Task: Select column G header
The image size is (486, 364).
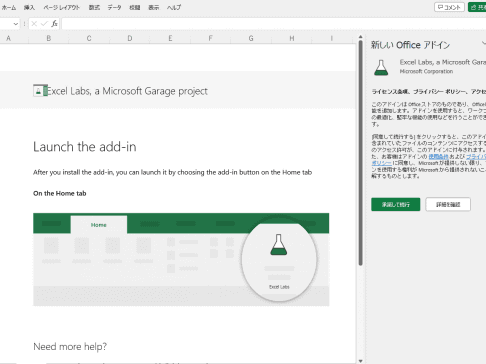Action: [251, 38]
